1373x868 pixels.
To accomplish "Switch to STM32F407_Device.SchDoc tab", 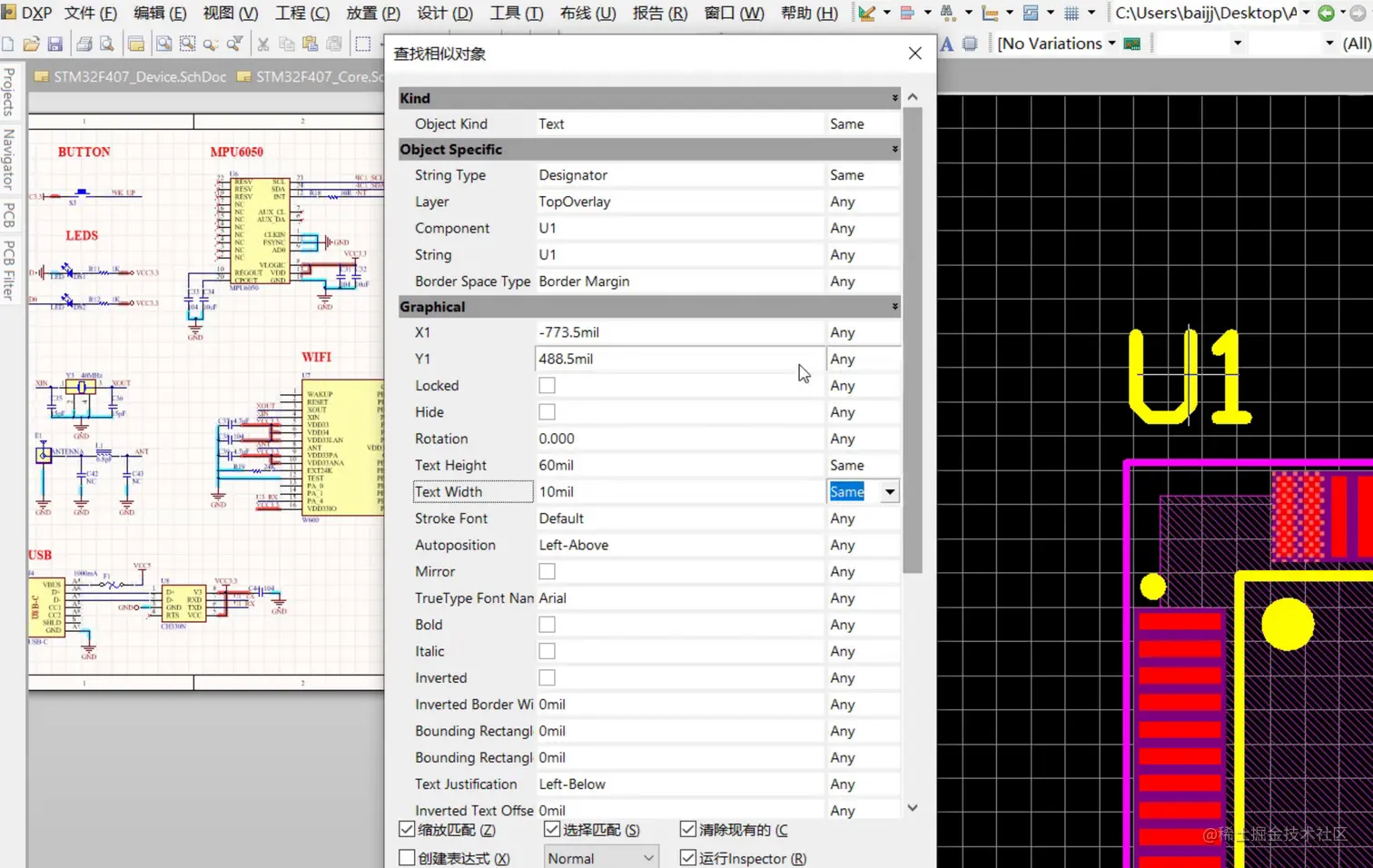I will (x=131, y=77).
